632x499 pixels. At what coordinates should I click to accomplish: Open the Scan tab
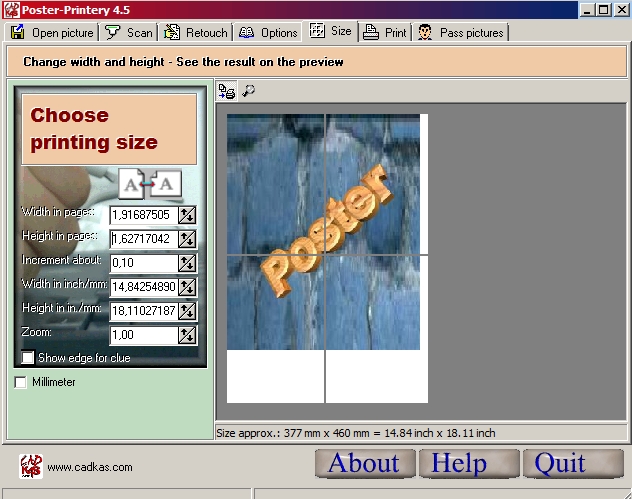(x=129, y=33)
